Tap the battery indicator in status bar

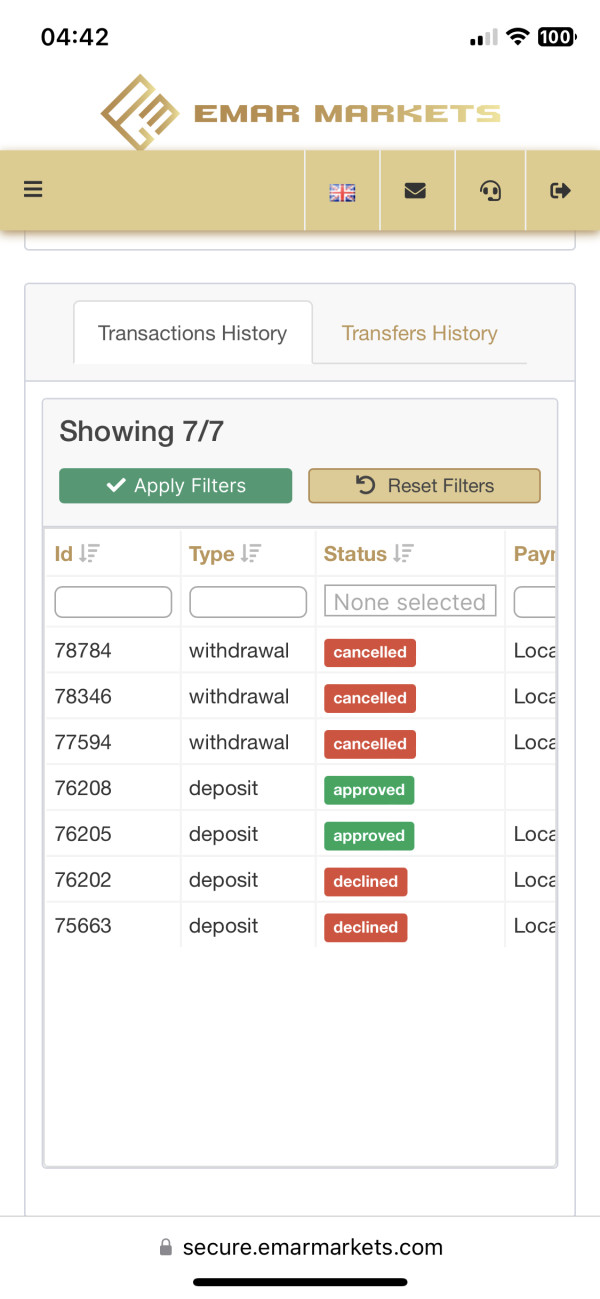557,37
